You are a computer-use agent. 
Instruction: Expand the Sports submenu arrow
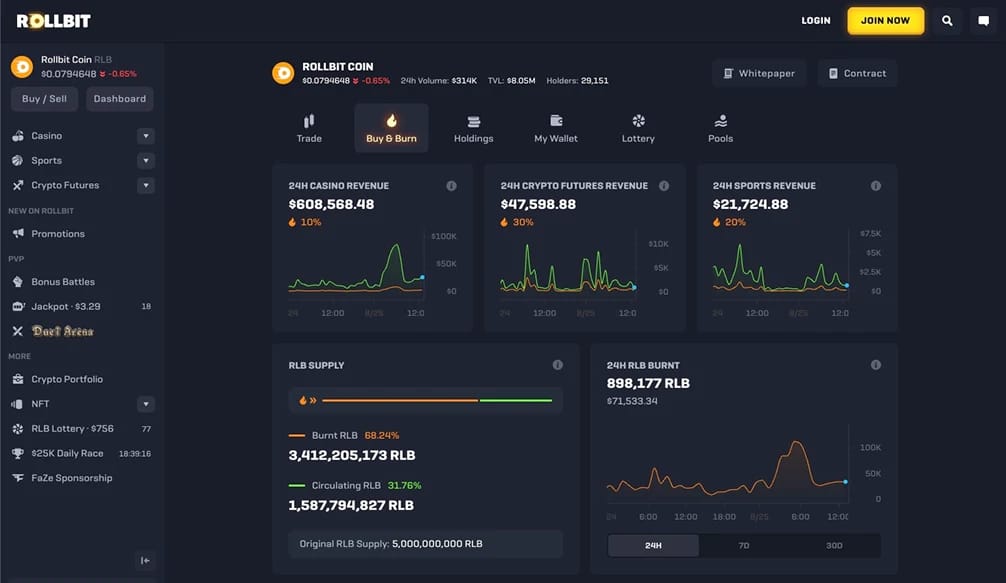point(146,160)
